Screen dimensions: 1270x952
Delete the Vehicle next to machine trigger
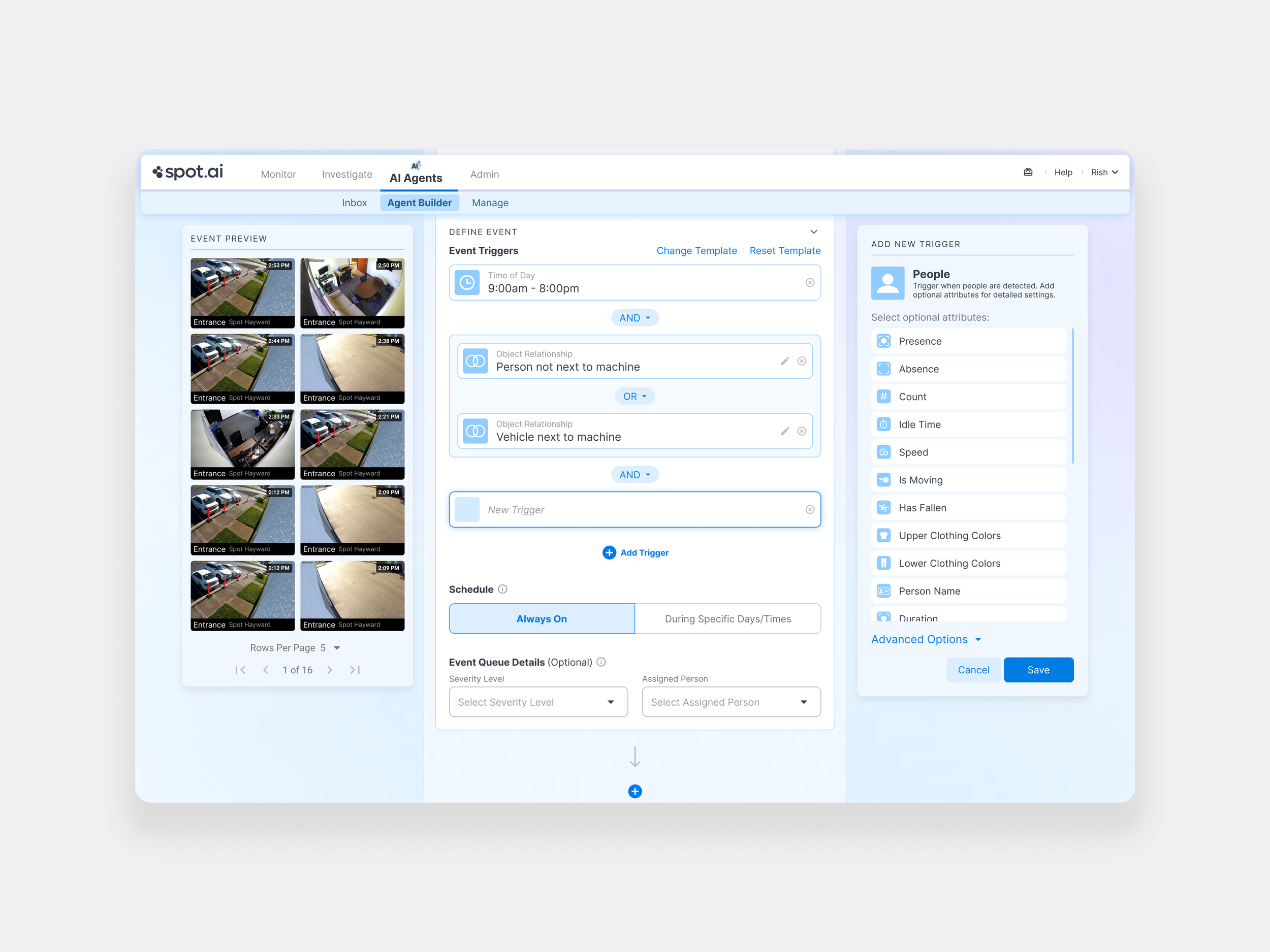[x=802, y=431]
